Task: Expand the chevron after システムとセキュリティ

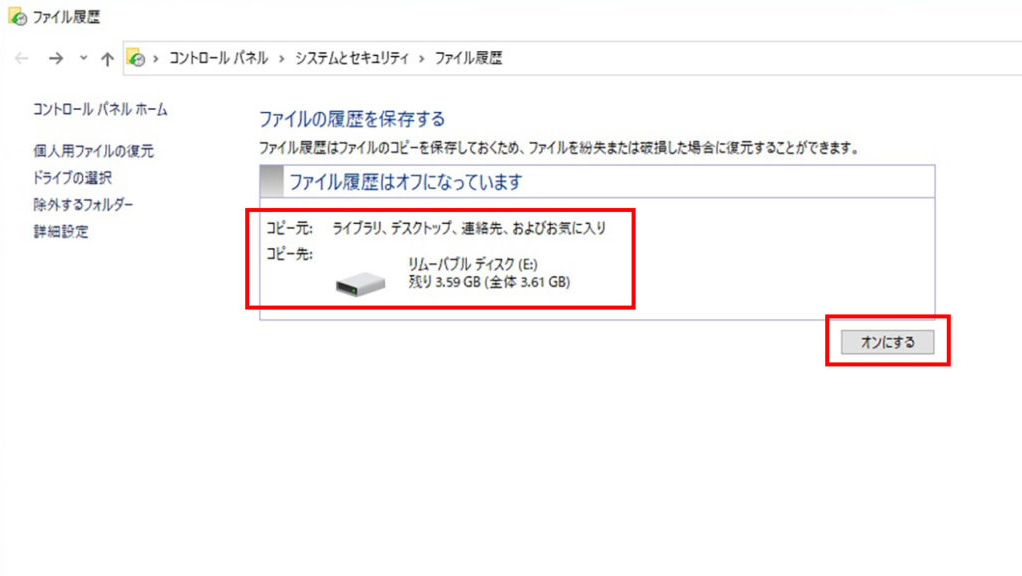Action: [422, 59]
